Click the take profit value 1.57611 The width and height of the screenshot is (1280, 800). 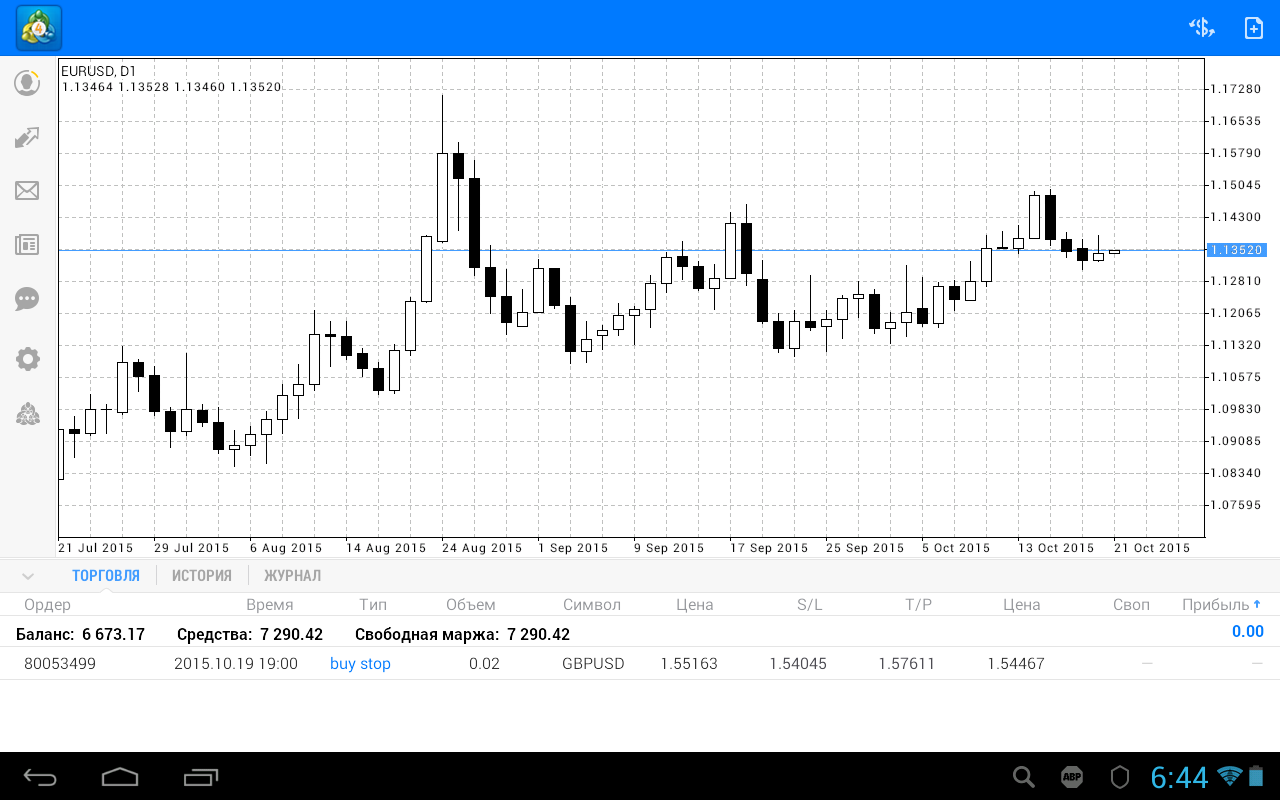tap(907, 664)
